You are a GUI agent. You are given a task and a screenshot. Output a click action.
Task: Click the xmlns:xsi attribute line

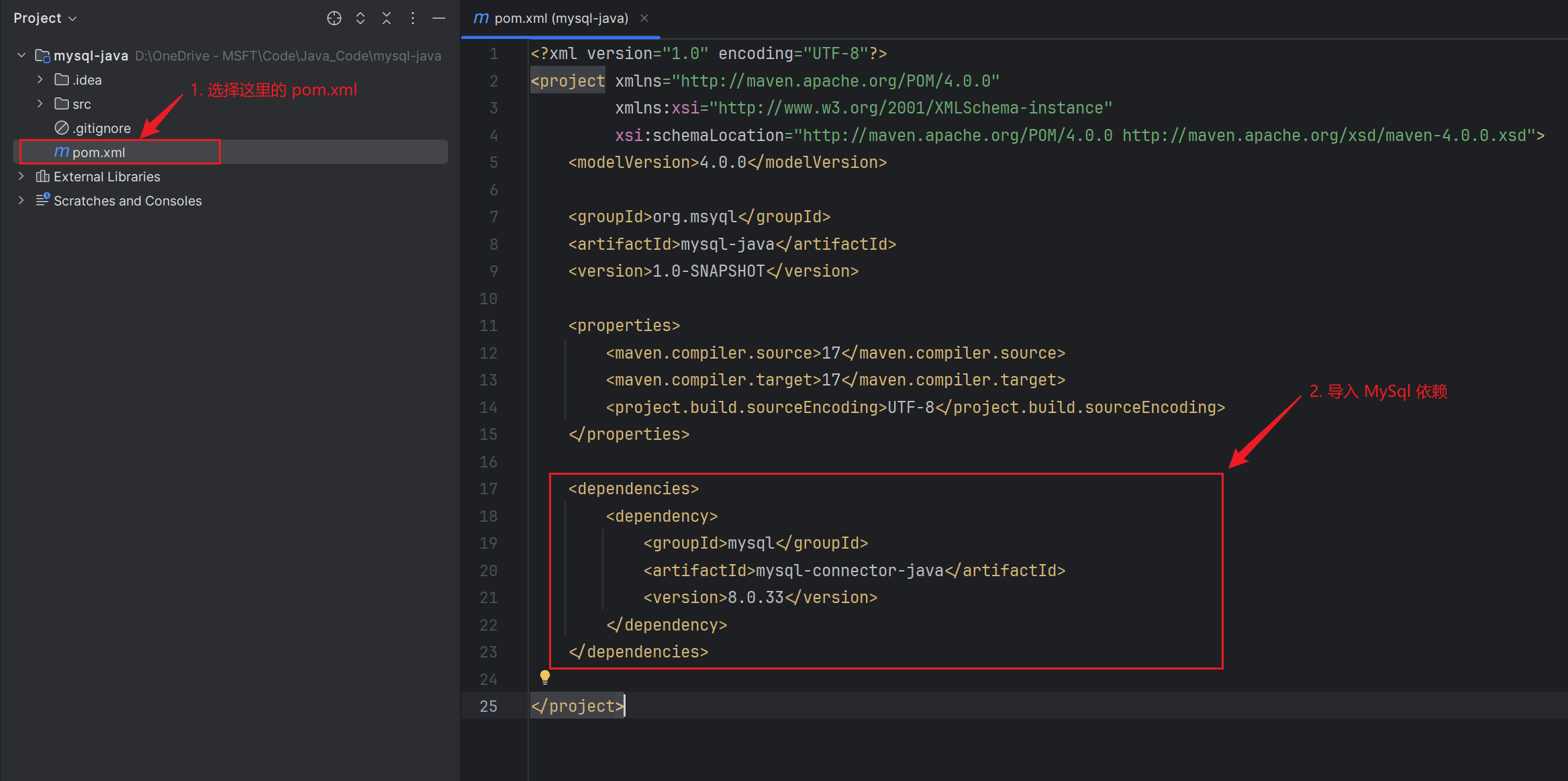pyautogui.click(x=864, y=108)
